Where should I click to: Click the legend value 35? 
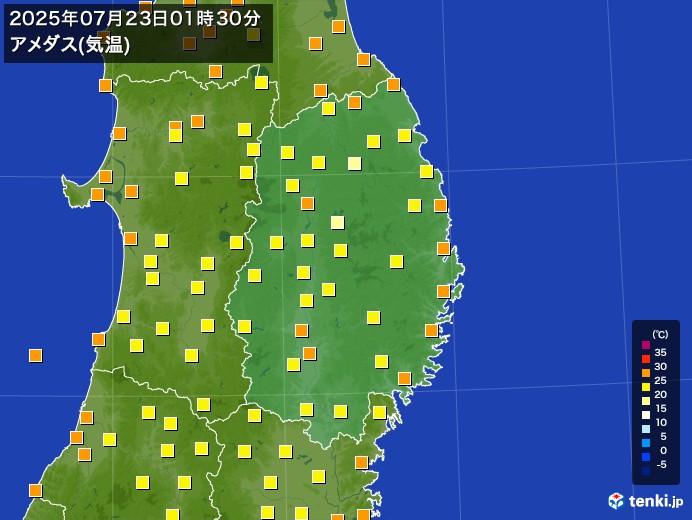point(660,352)
